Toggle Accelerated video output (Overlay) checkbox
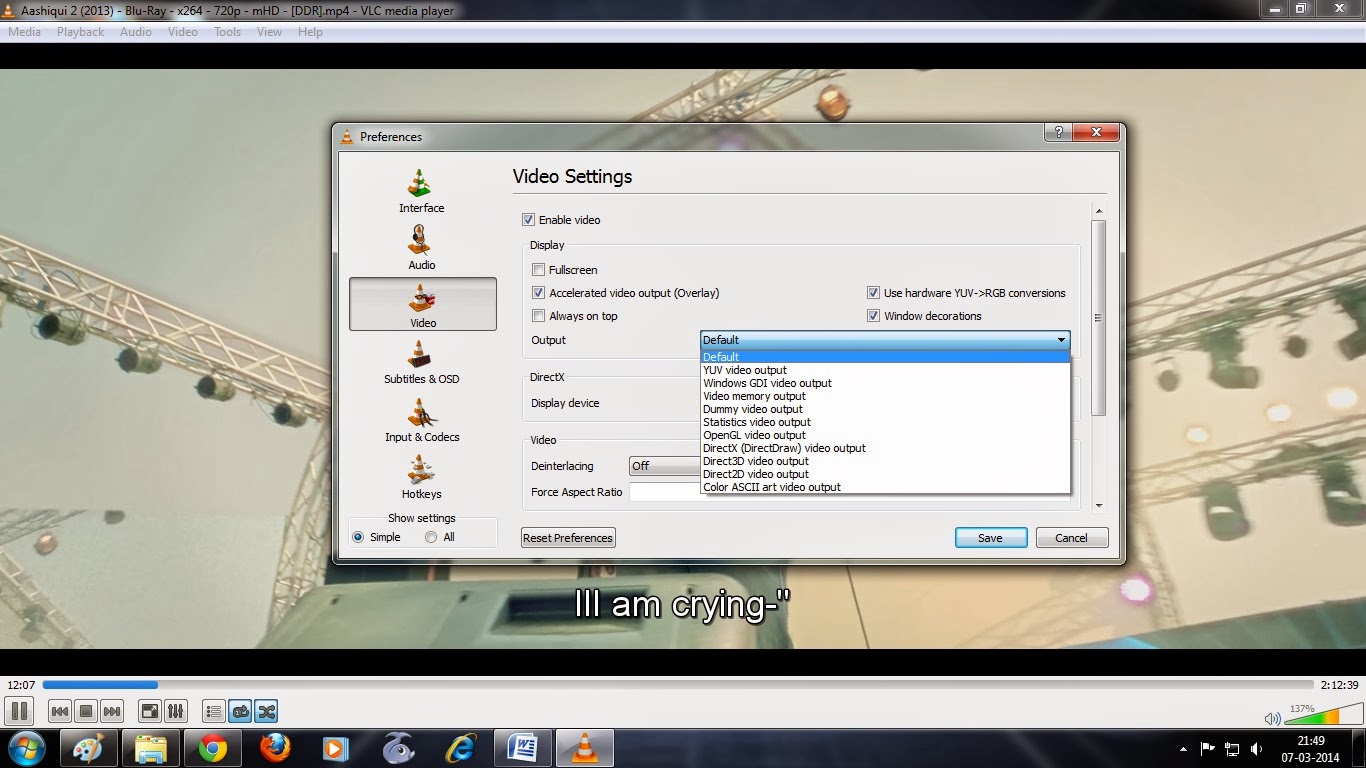Screen dimensions: 1366x768 tap(538, 293)
